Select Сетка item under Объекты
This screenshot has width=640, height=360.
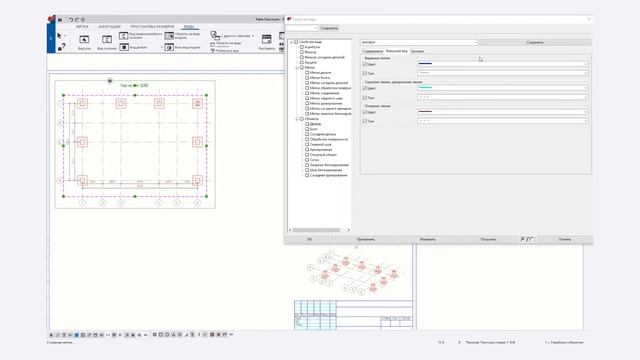[x=314, y=160]
